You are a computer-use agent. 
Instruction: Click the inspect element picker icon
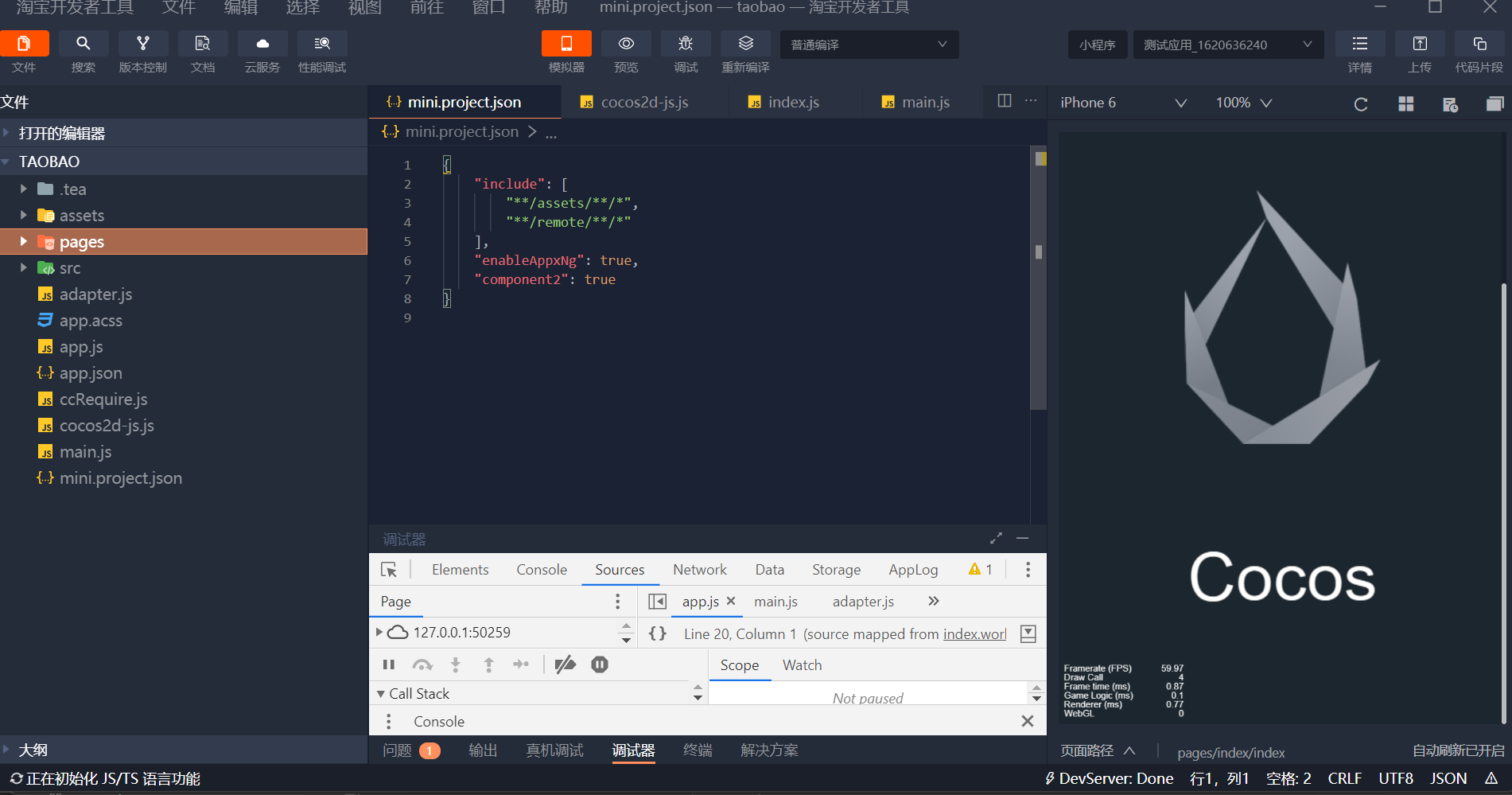pyautogui.click(x=389, y=570)
